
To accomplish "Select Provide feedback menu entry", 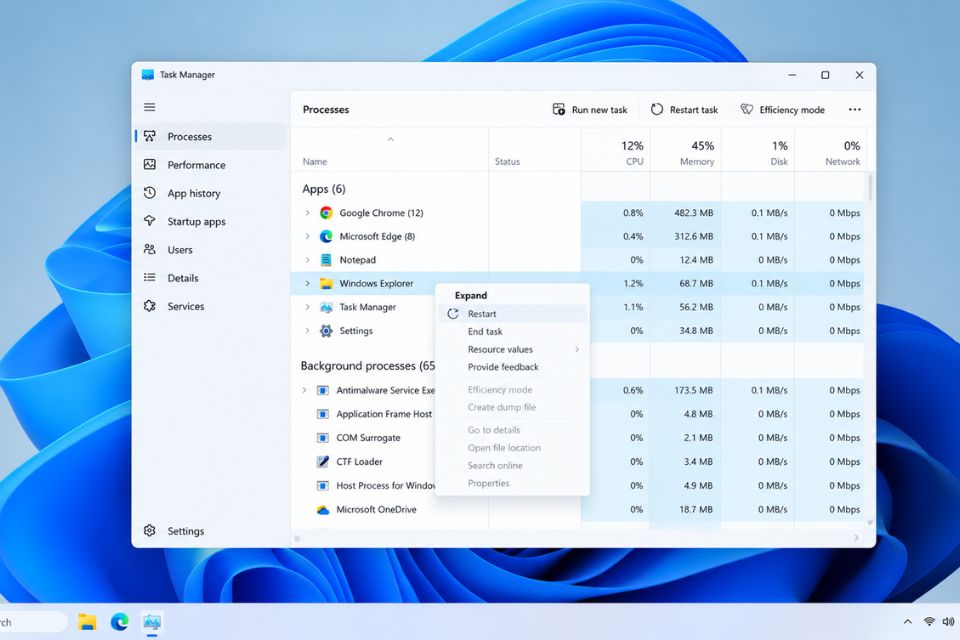I will click(512, 367).
